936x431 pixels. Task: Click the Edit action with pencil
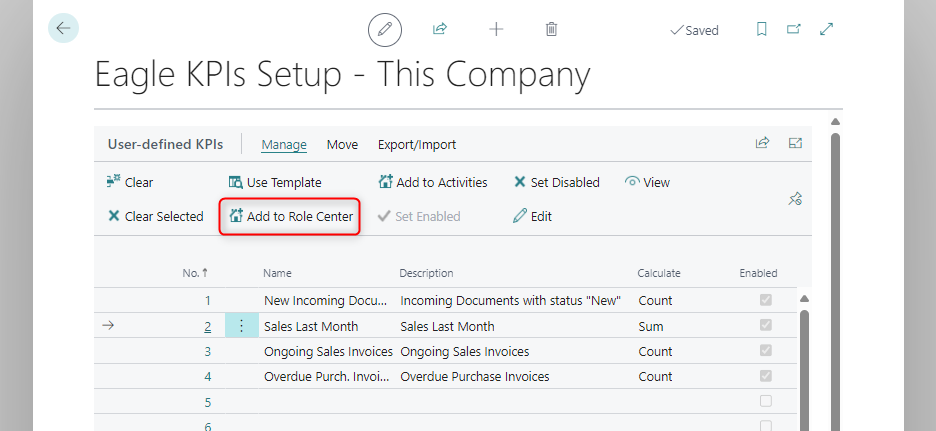532,217
